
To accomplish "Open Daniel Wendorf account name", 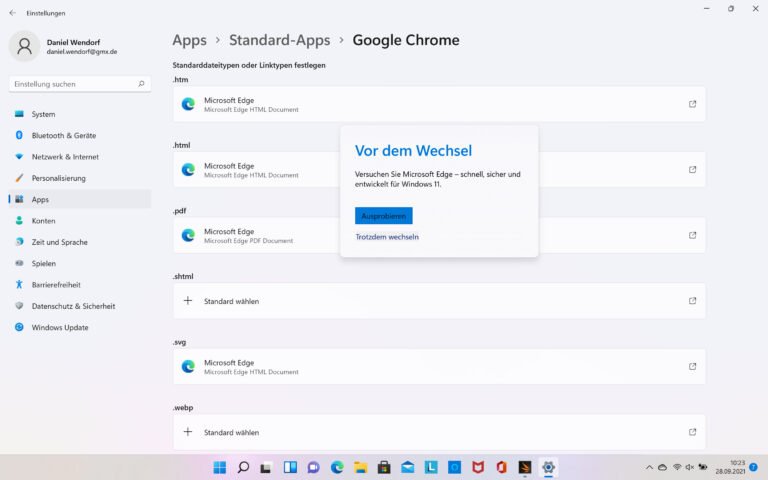I will [73, 42].
